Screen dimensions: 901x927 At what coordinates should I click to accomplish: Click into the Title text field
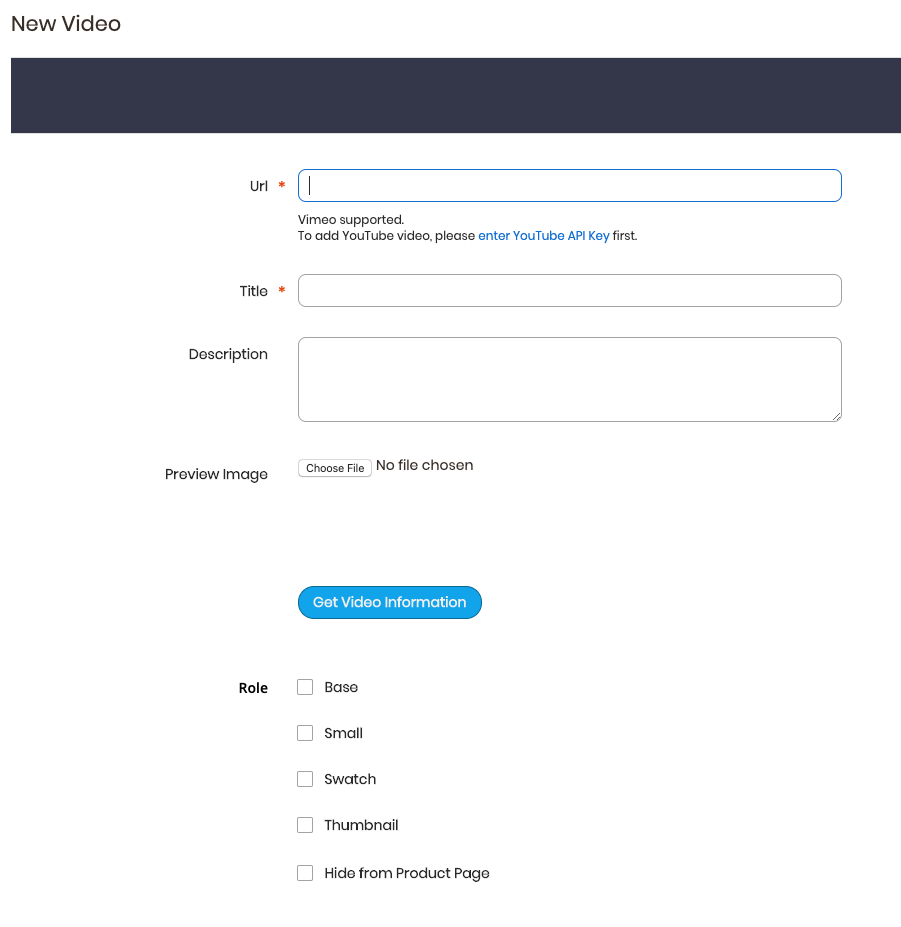click(569, 290)
